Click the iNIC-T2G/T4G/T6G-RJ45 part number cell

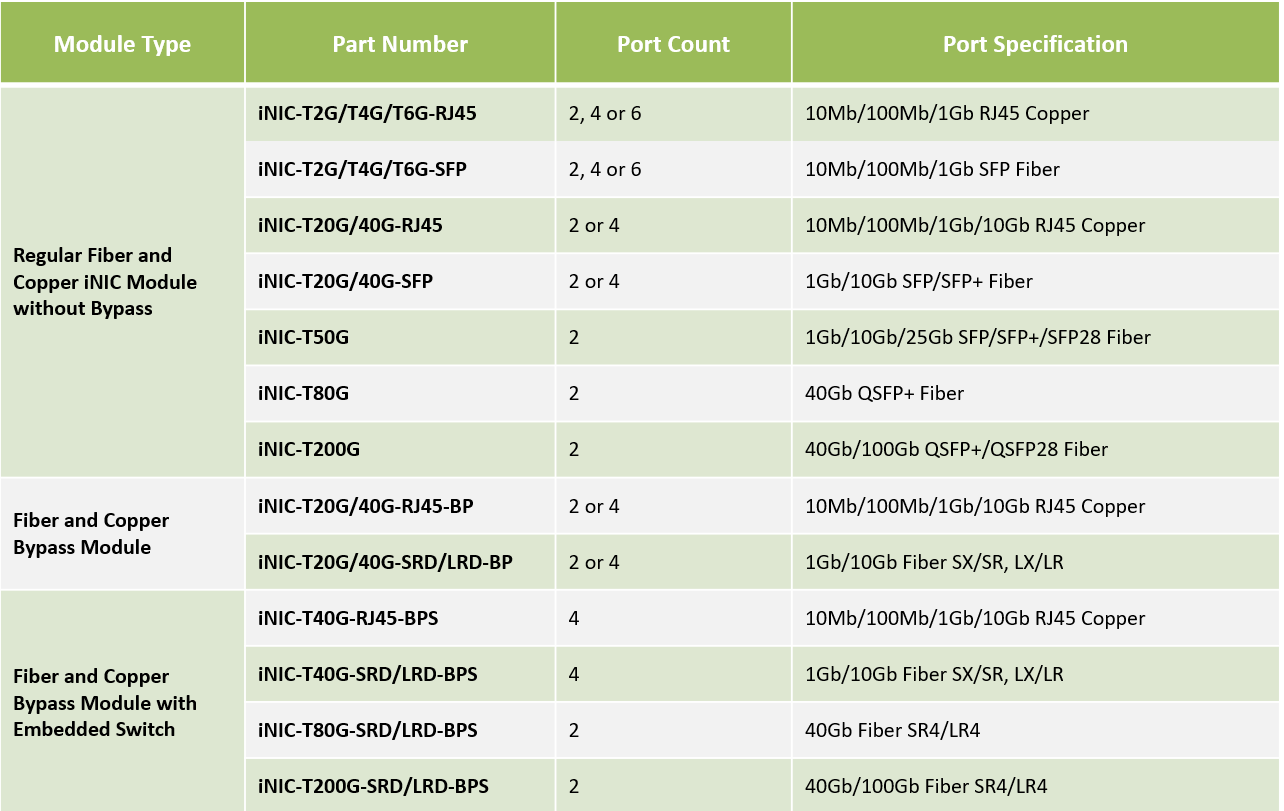pos(367,113)
